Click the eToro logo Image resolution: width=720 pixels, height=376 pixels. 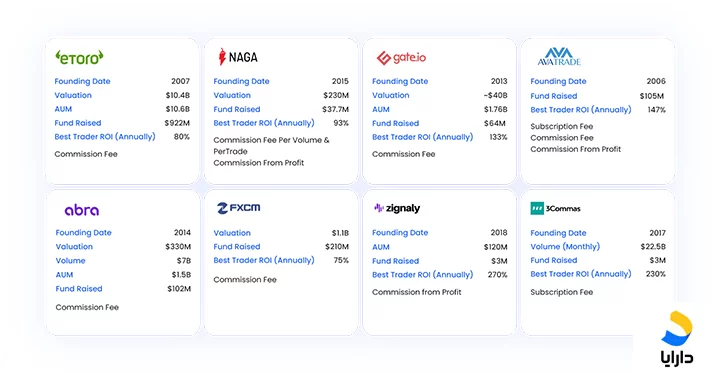79,57
